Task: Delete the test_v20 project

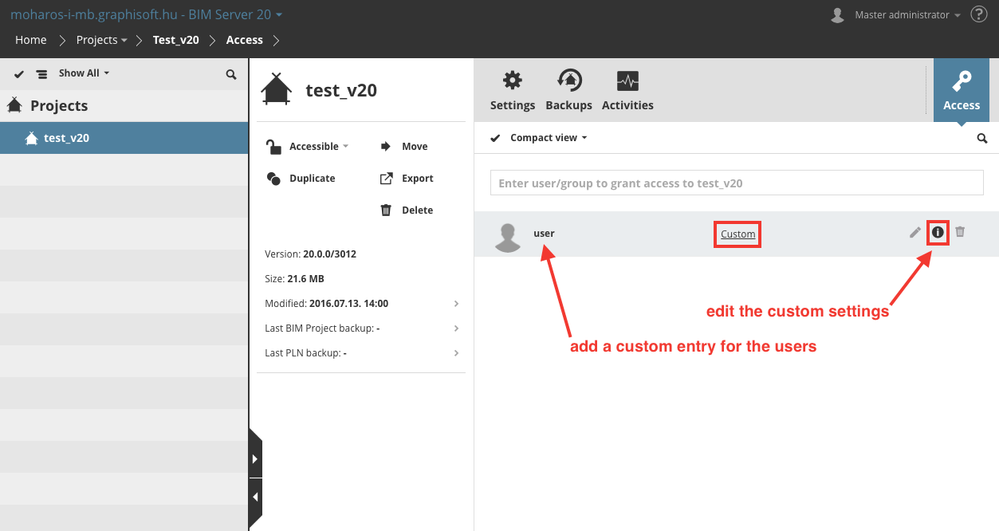Action: pyautogui.click(x=406, y=210)
